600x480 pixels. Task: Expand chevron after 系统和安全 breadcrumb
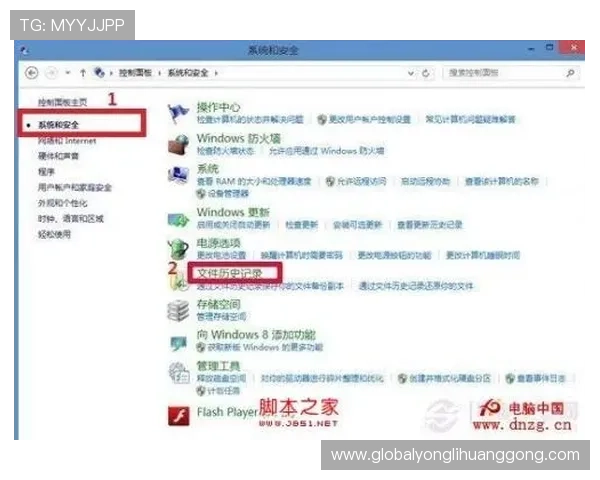216,73
